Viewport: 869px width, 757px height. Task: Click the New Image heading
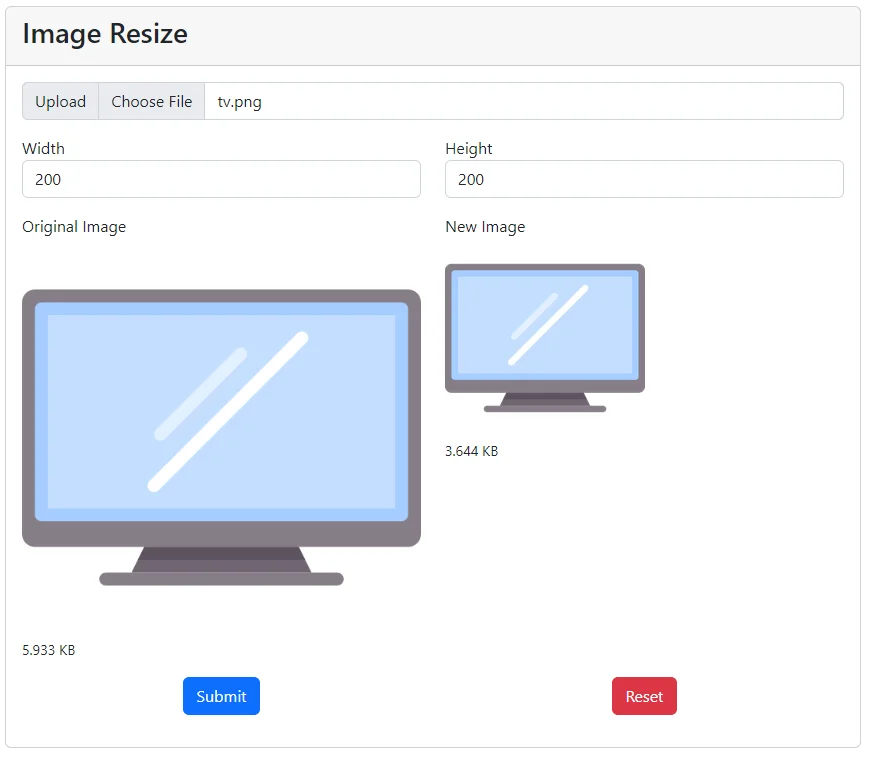point(485,227)
